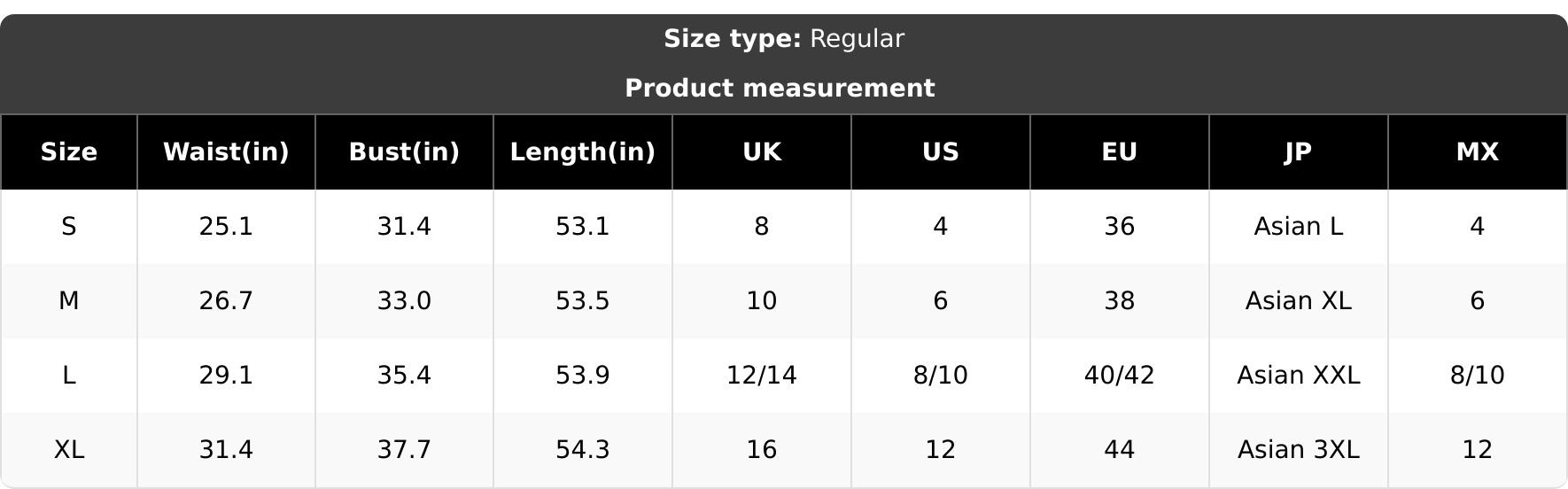The height and width of the screenshot is (489, 1568).
Task: Click the EU column header
Action: point(1120,152)
